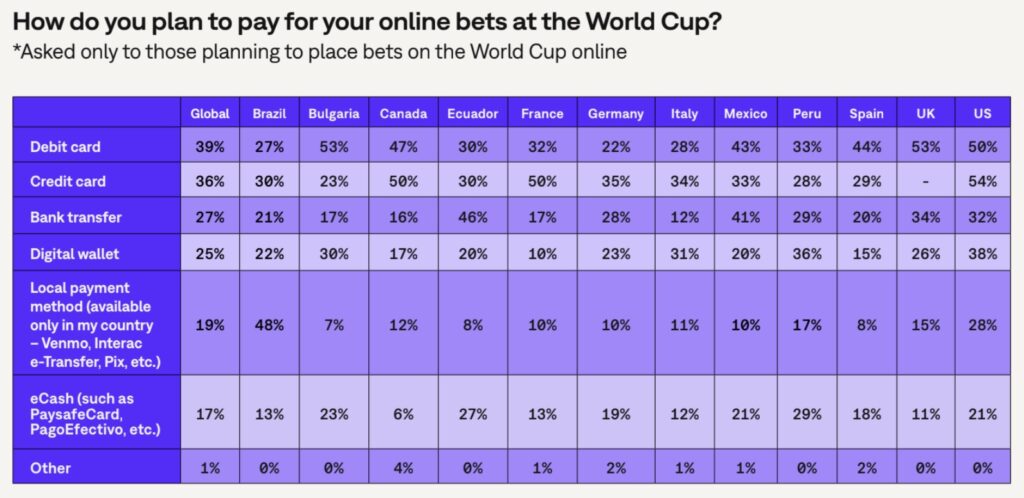Select the Italy column header
The height and width of the screenshot is (498, 1024).
click(684, 114)
